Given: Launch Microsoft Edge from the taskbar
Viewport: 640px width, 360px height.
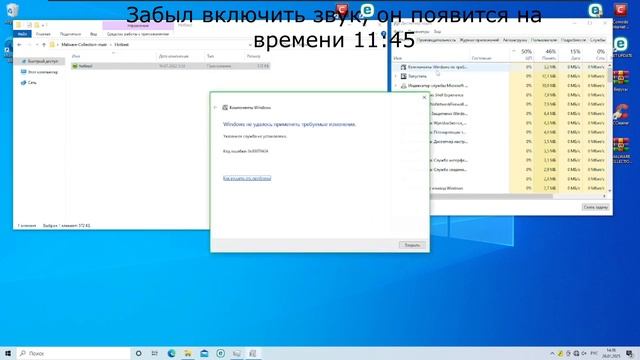Looking at the screenshot, I should tap(171, 353).
